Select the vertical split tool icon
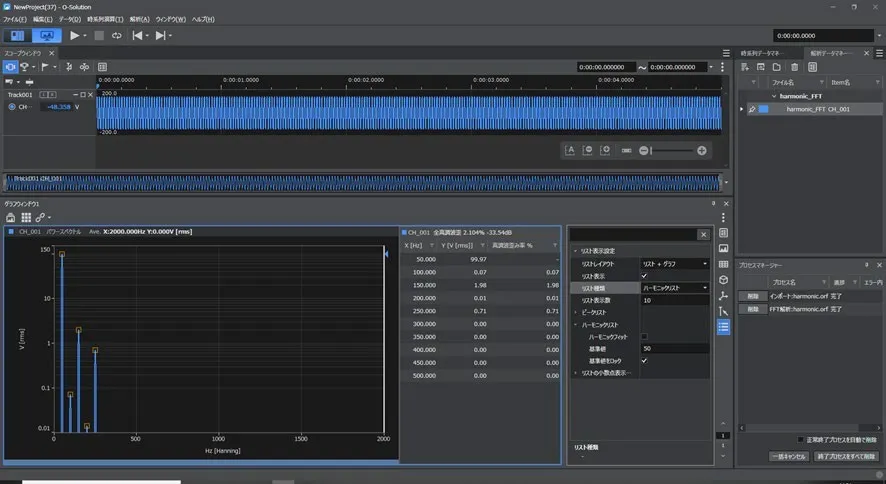The height and width of the screenshot is (484, 886). [x=69, y=67]
